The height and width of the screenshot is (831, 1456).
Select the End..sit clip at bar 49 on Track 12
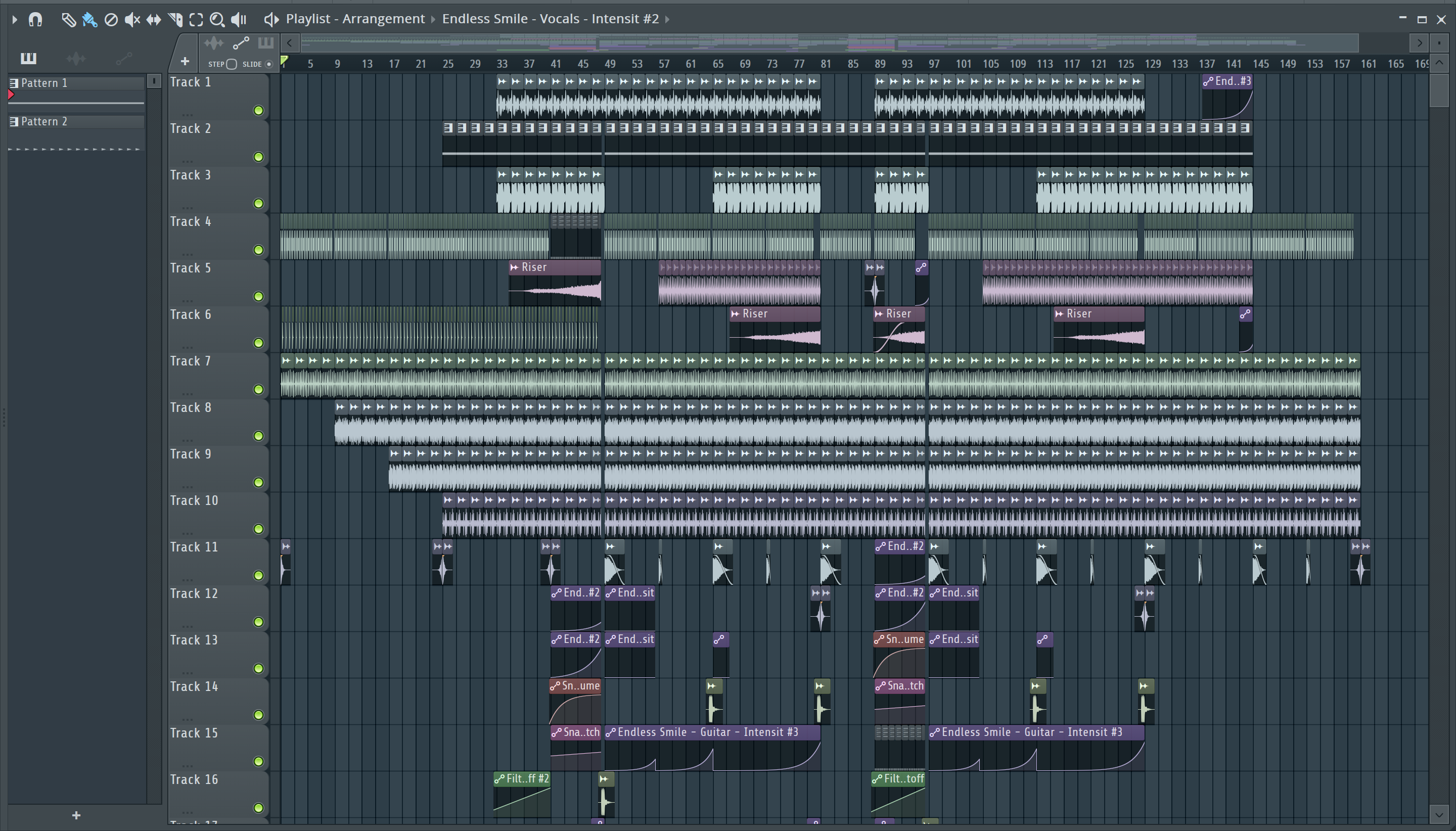[630, 609]
